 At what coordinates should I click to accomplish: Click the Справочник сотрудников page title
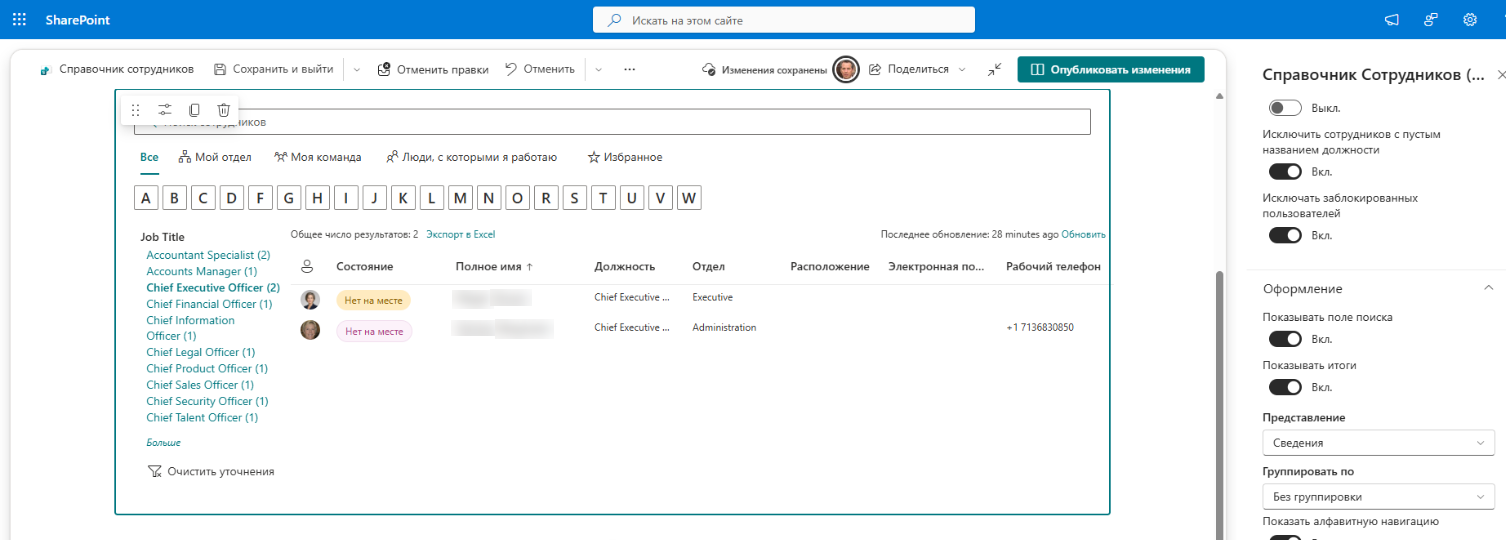[126, 69]
